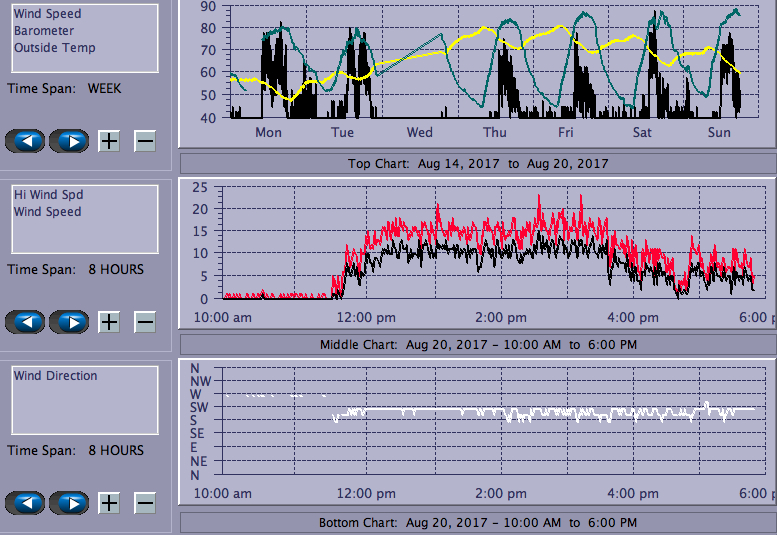Click the plus button beside the middle chart
This screenshot has width=777, height=535.
tap(109, 322)
